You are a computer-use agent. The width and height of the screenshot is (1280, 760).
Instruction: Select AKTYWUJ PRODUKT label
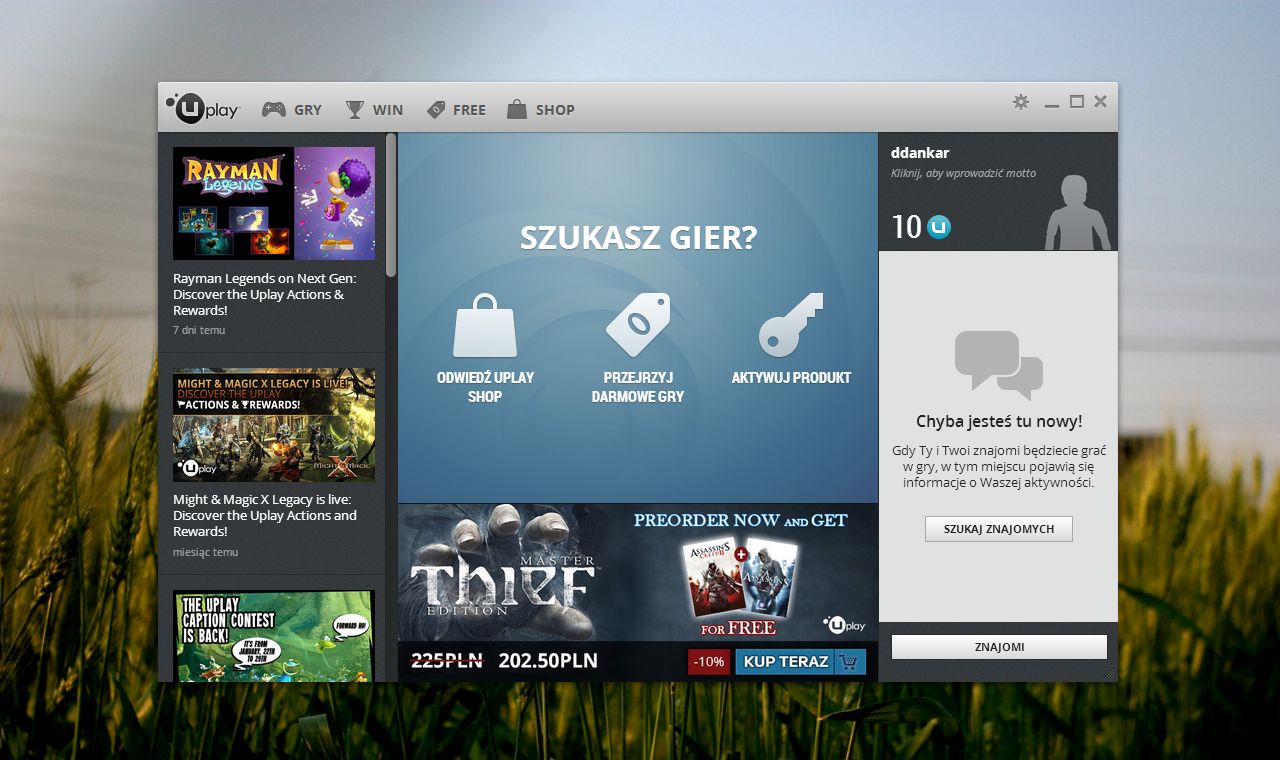(x=791, y=378)
